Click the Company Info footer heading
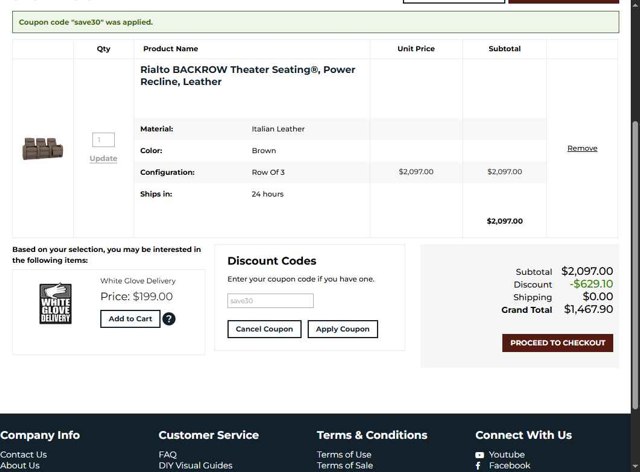 tap(40, 435)
